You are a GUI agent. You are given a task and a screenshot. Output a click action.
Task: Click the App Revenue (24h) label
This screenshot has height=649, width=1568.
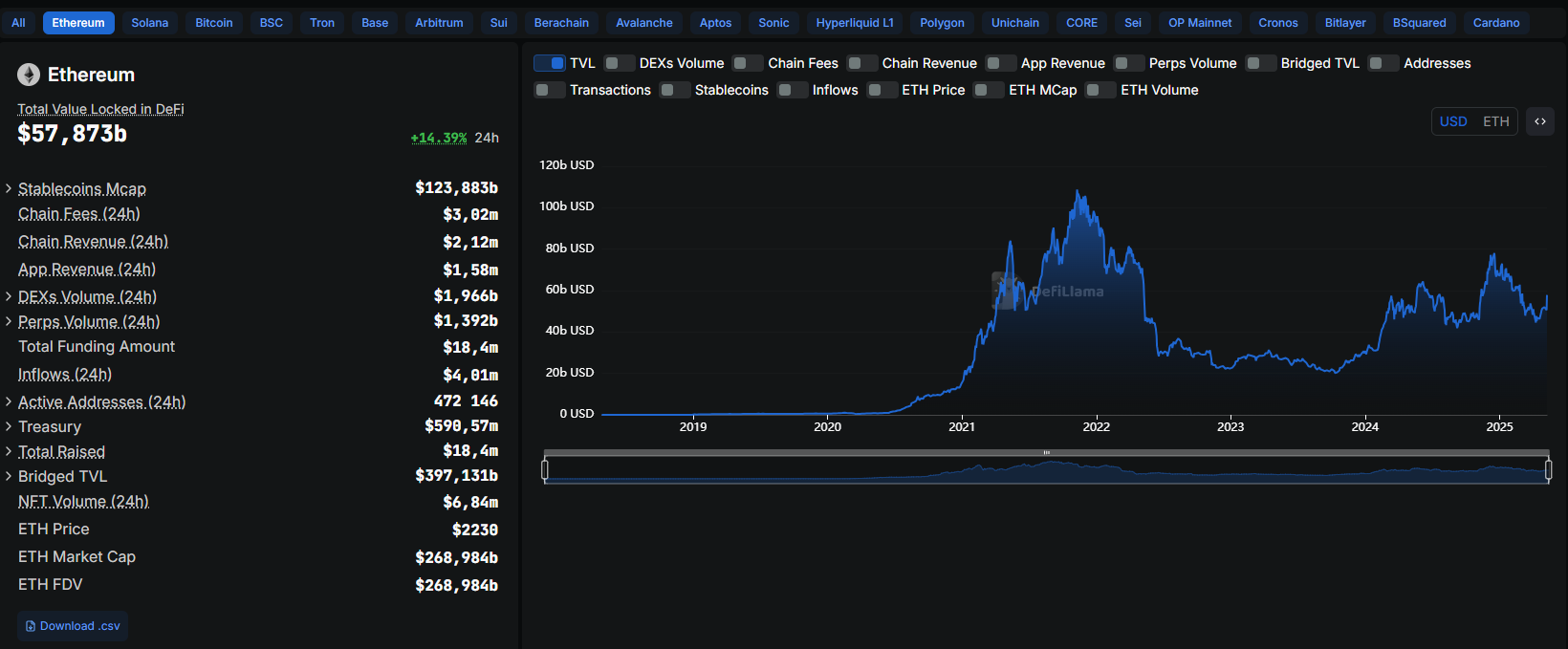pos(87,270)
